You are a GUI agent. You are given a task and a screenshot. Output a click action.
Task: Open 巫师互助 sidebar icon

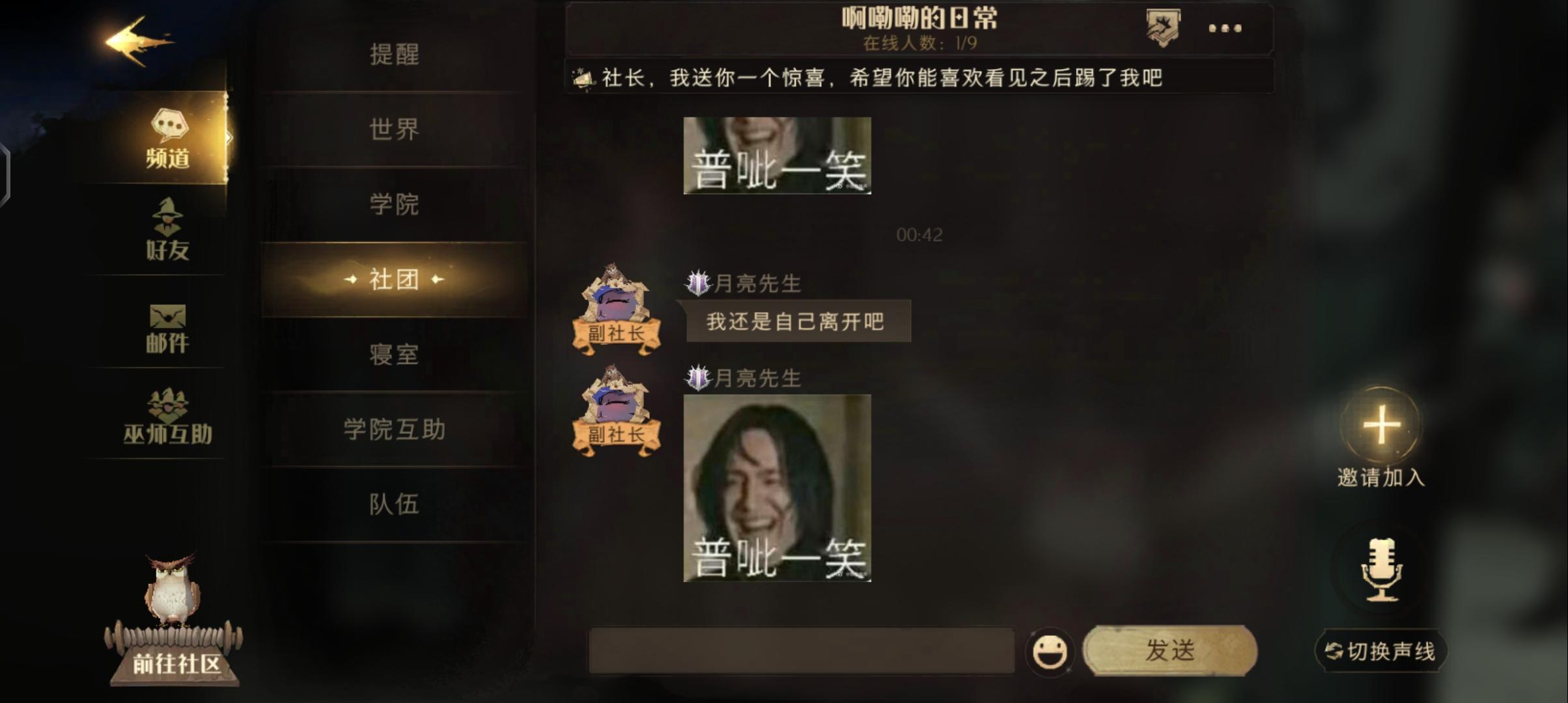(168, 405)
